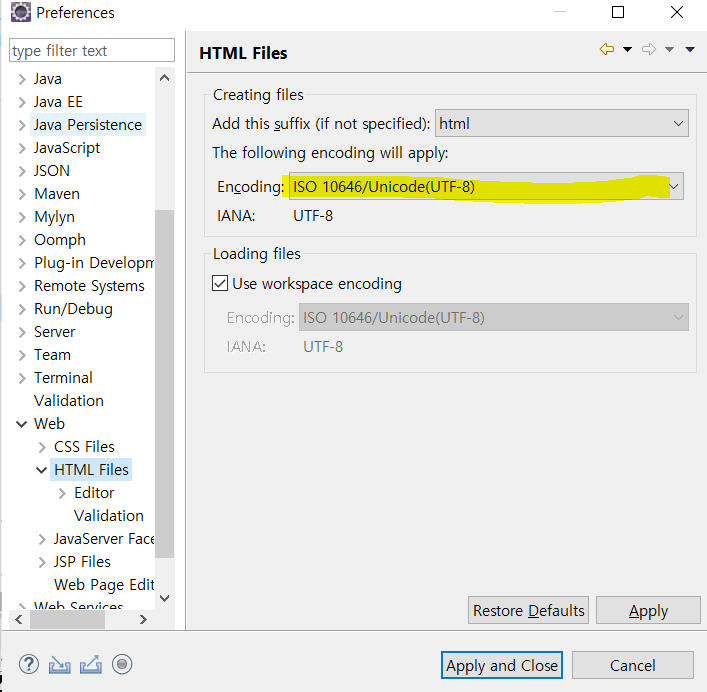Click Apply and Close button
Image resolution: width=707 pixels, height=692 pixels.
pos(502,665)
